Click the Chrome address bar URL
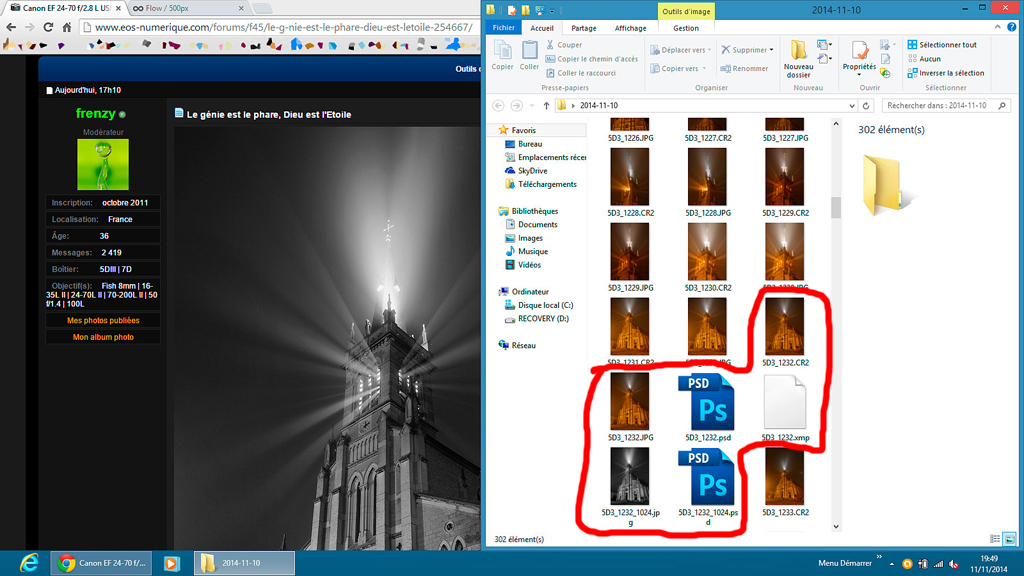Viewport: 1024px width, 576px height. click(283, 27)
